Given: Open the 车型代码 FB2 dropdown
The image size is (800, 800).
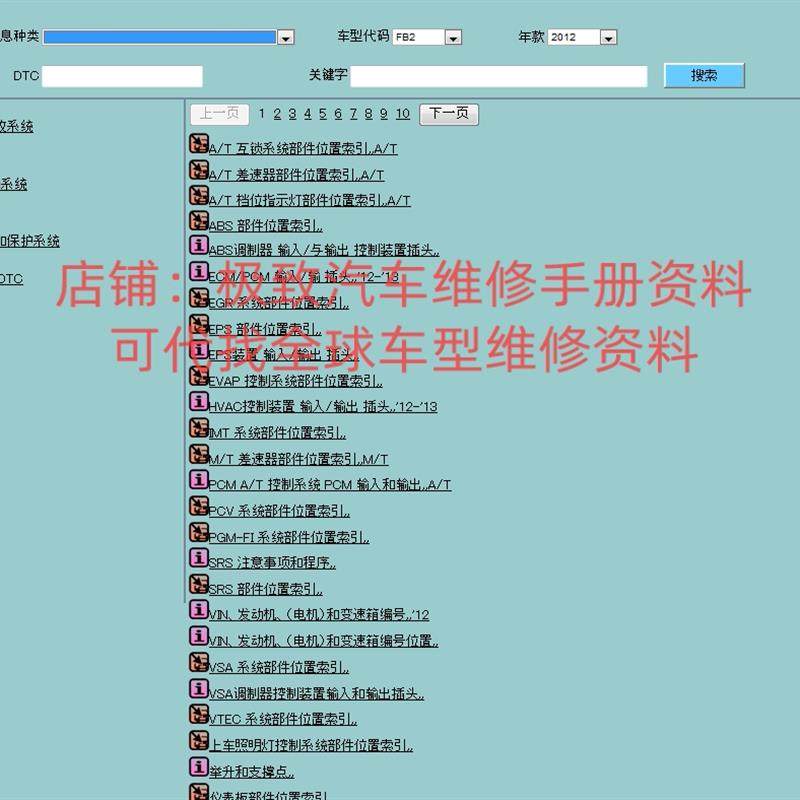Looking at the screenshot, I should point(453,36).
